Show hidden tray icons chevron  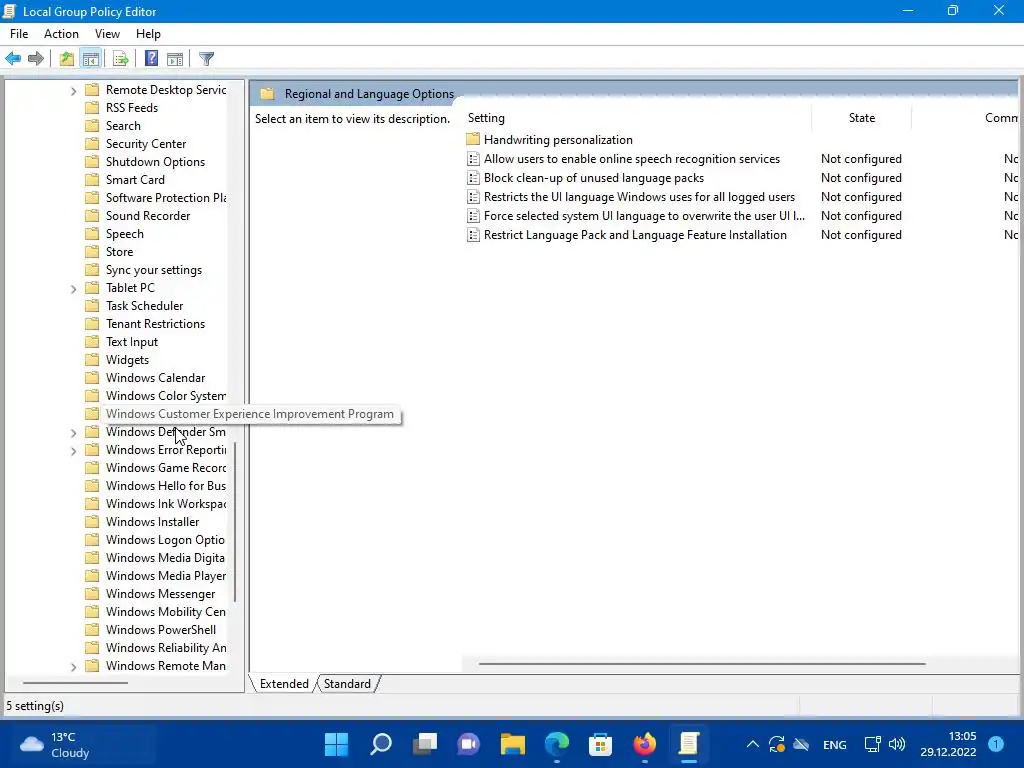(x=752, y=744)
